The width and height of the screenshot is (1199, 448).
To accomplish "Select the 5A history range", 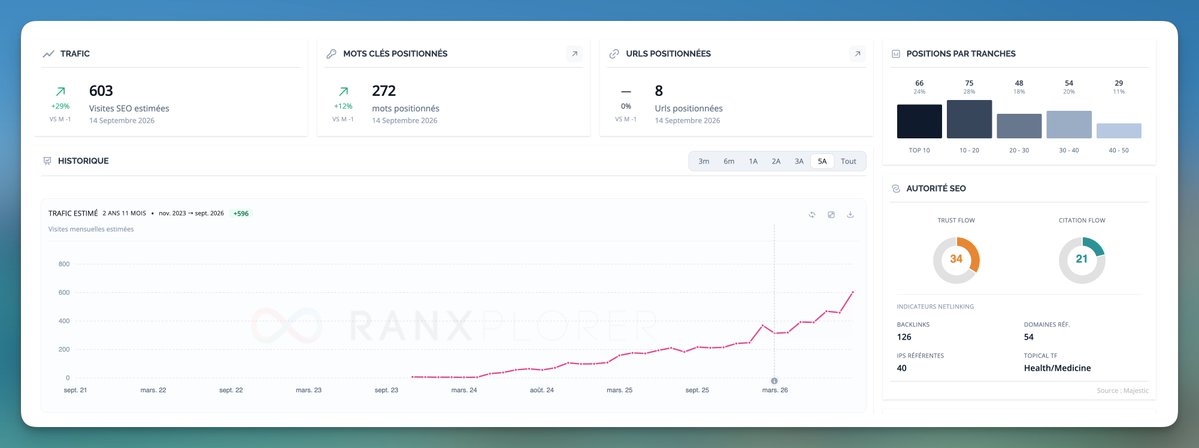I will click(822, 161).
